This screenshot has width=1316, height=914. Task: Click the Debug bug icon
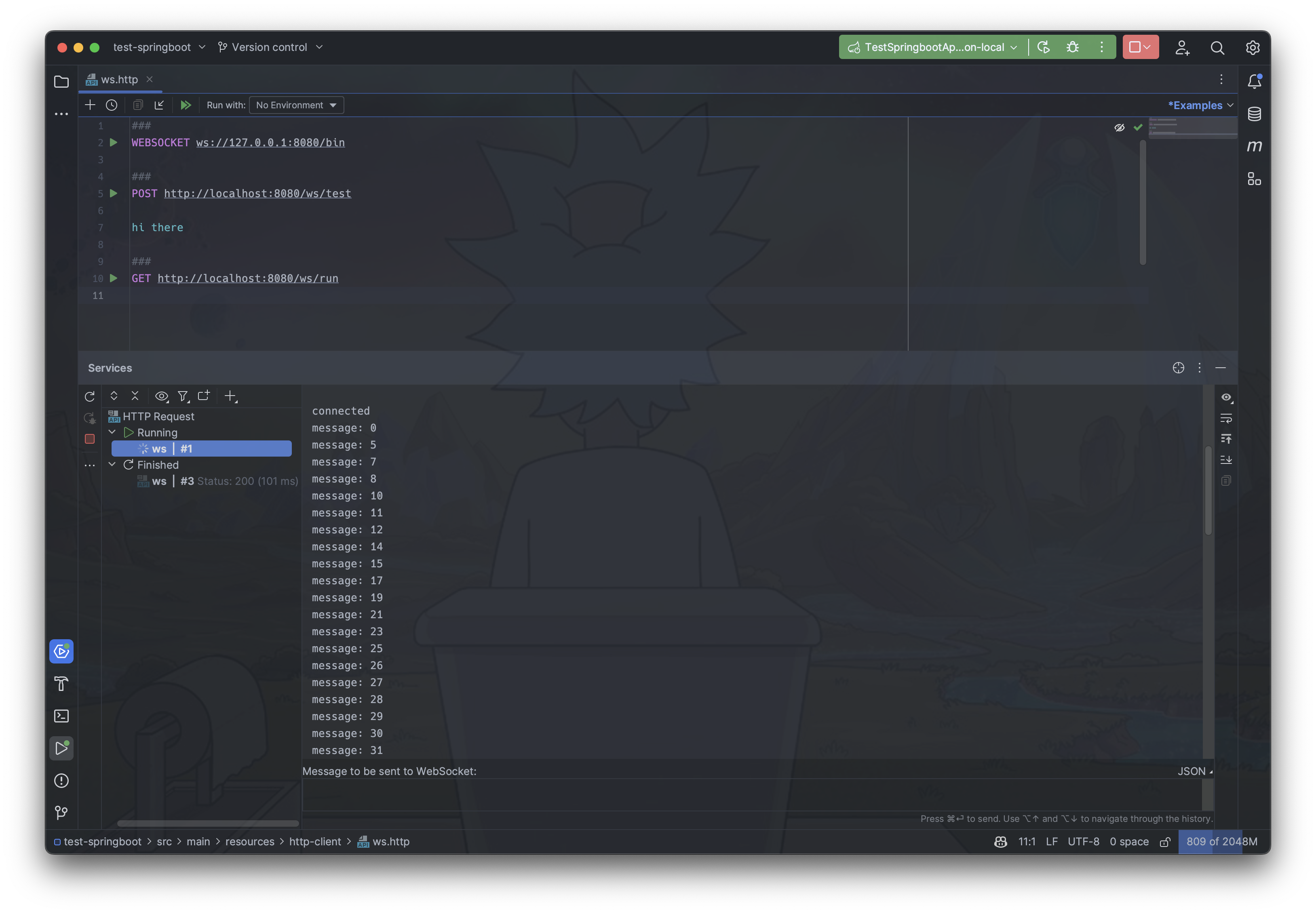point(1073,47)
